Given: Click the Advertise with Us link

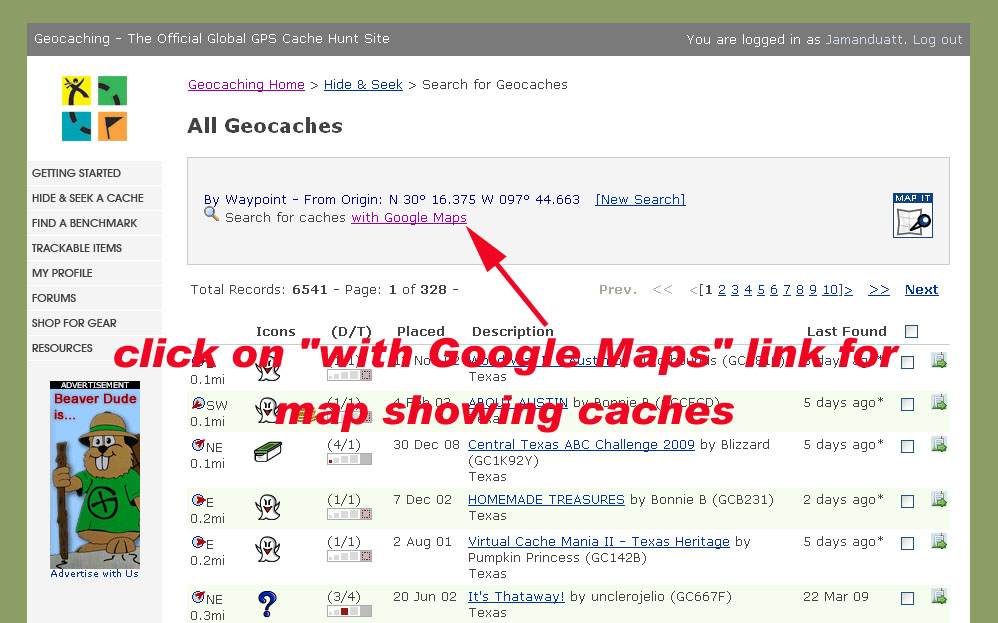Looking at the screenshot, I should click(94, 573).
